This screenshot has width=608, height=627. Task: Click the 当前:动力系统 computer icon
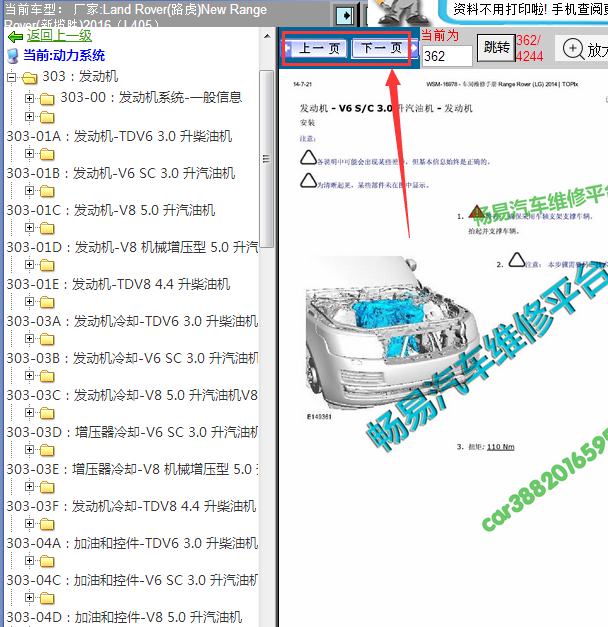[x=13, y=56]
